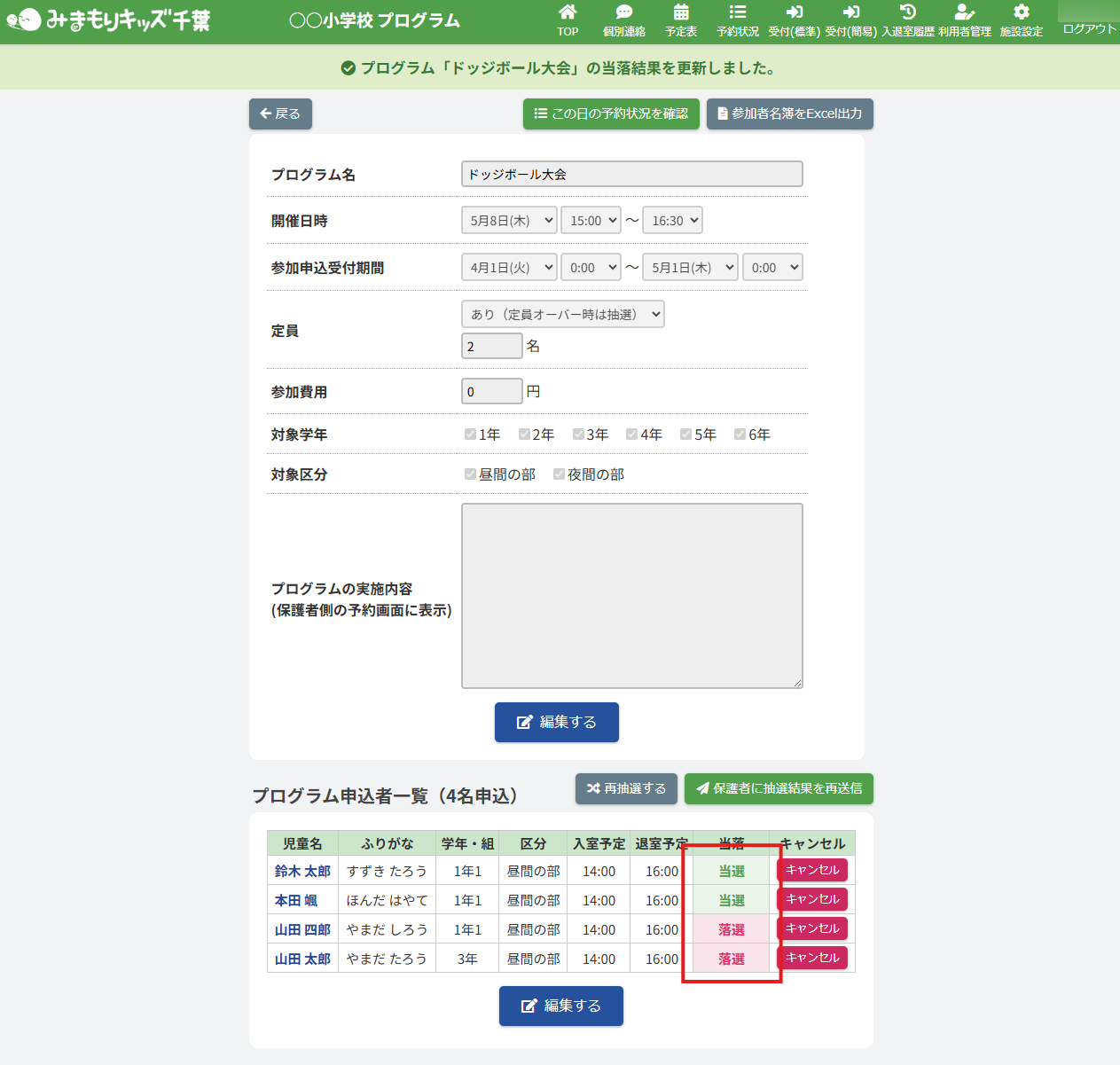Open 受付(標準) sign-in icon
Image resolution: width=1120 pixels, height=1065 pixels.
(794, 12)
